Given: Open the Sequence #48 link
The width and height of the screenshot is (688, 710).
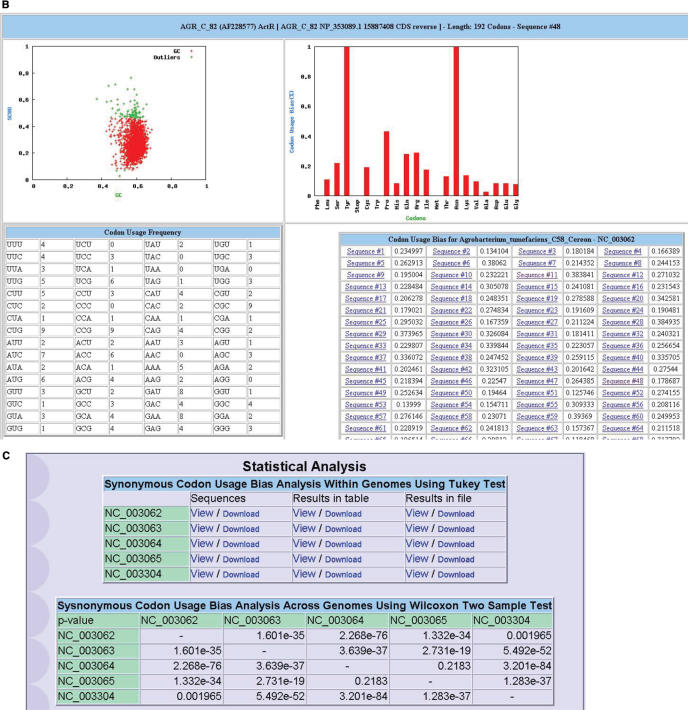Looking at the screenshot, I should coord(623,381).
